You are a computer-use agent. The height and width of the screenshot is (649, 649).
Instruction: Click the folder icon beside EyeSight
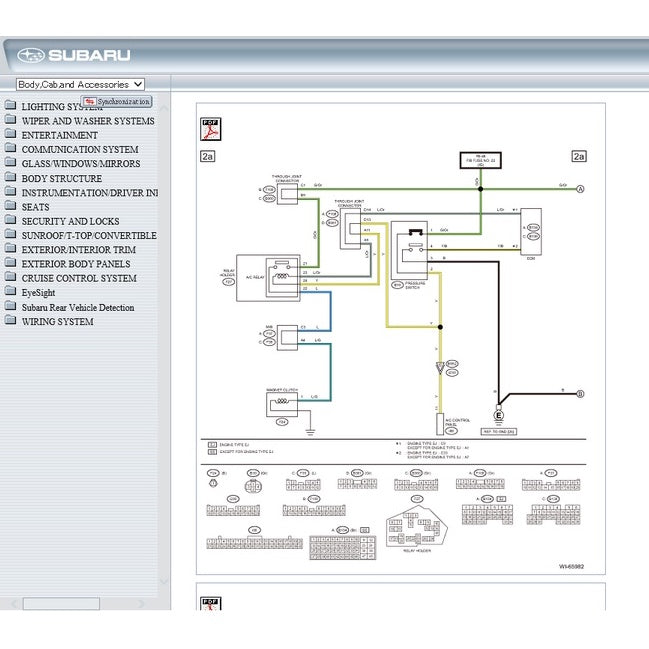coord(10,293)
